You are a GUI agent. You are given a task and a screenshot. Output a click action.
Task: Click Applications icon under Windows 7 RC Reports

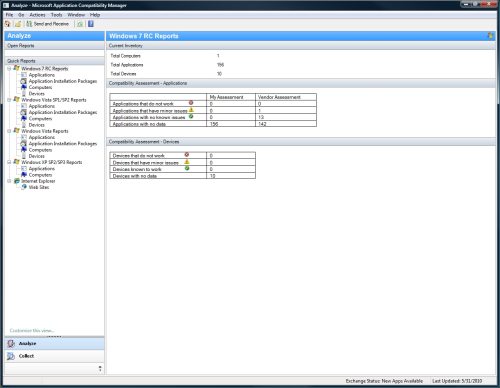[24, 75]
